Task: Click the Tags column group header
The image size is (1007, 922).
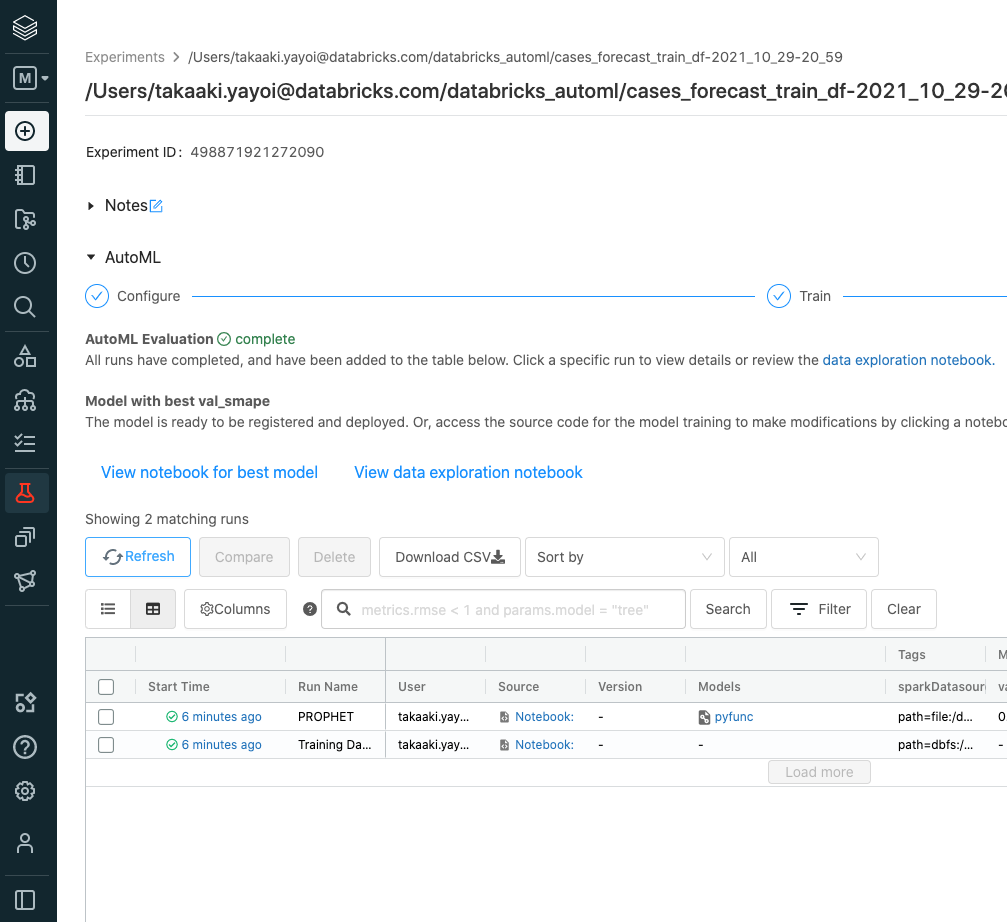Action: coord(911,654)
